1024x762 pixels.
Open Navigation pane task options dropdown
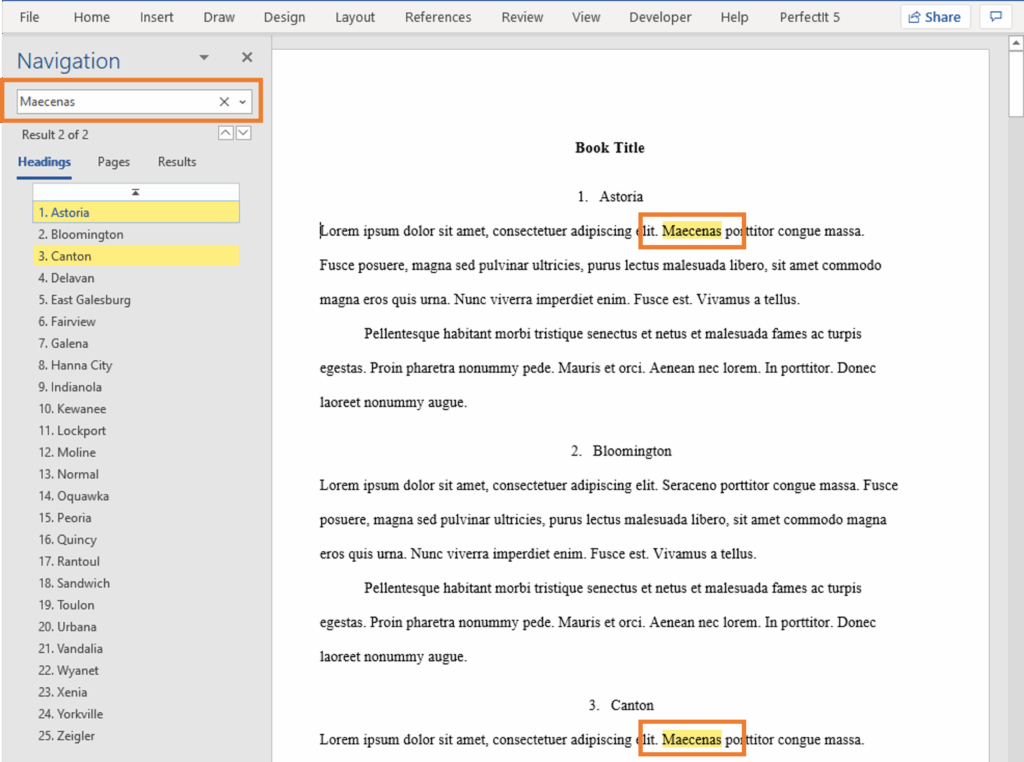(x=204, y=58)
